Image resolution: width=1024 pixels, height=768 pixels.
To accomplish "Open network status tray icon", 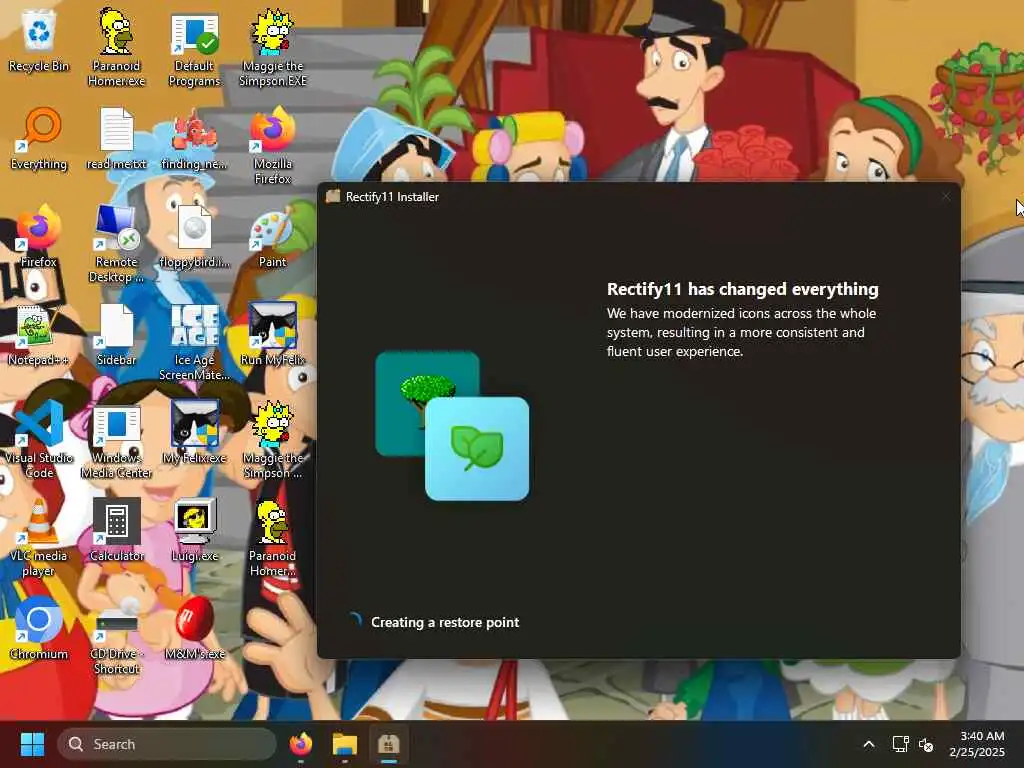I will (x=901, y=744).
